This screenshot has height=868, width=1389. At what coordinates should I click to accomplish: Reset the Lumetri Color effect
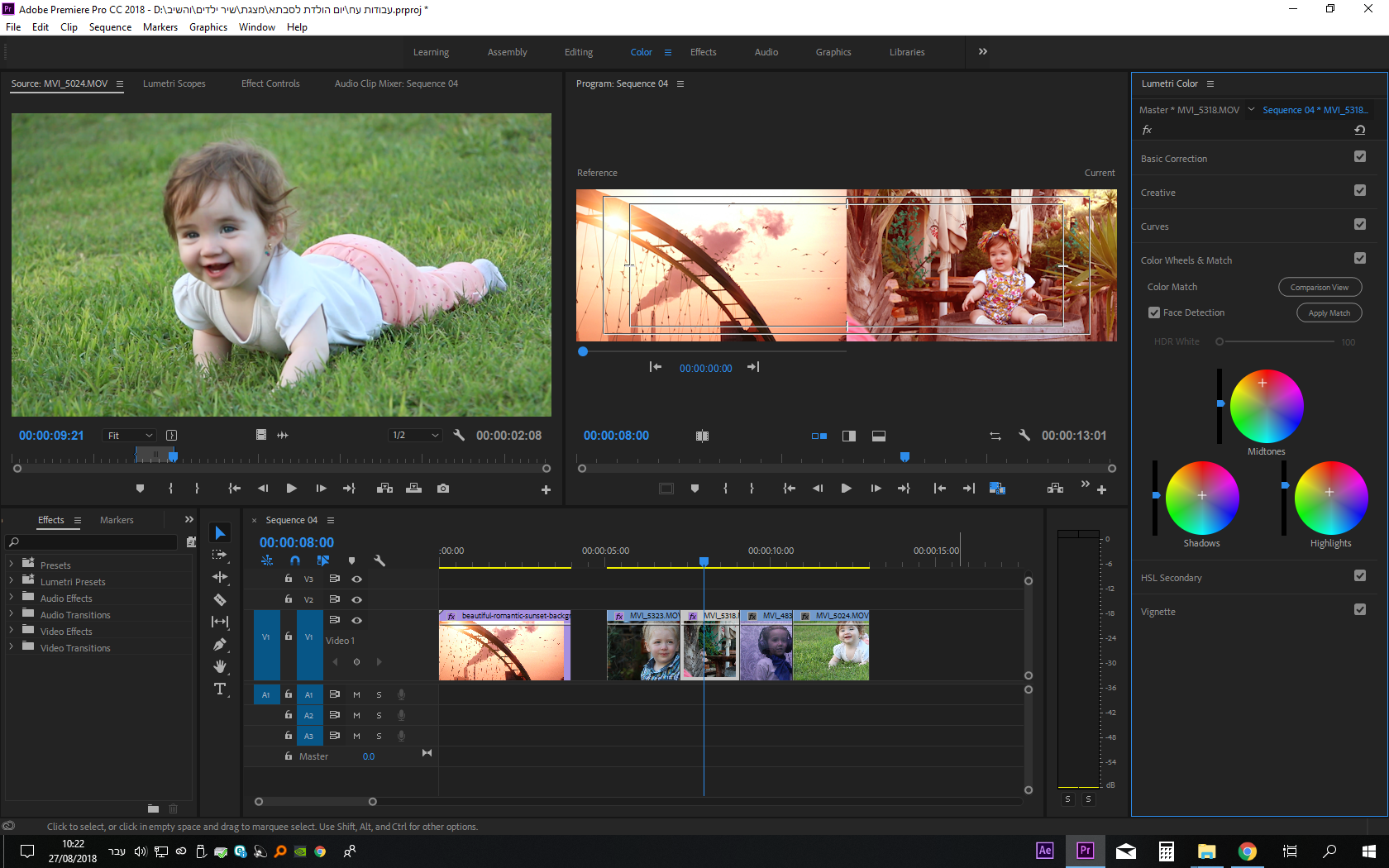pos(1359,130)
